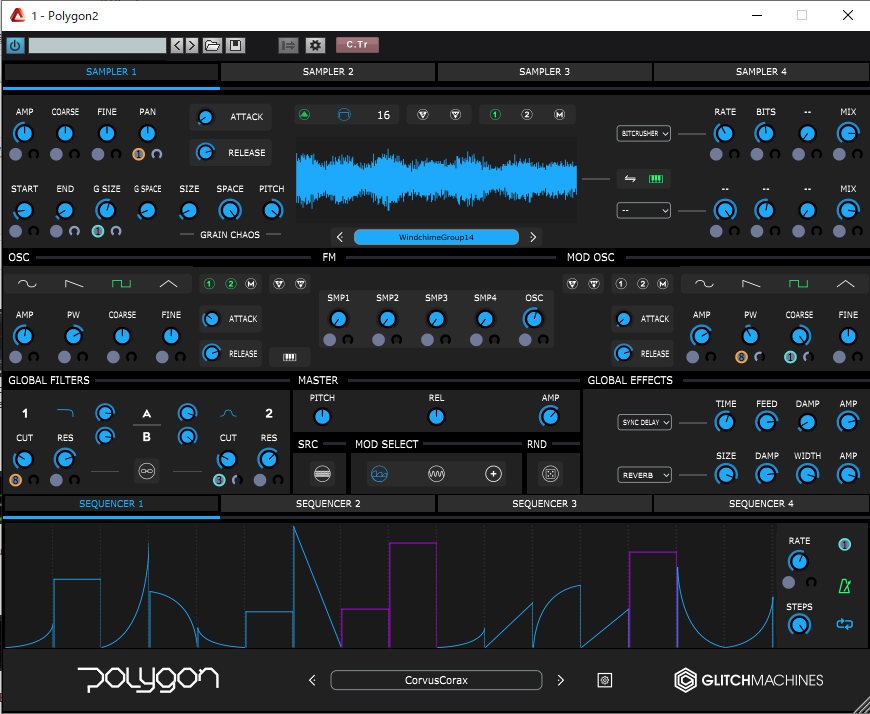870x714 pixels.
Task: Load next preset in the host toolbar
Action: pyautogui.click(x=192, y=45)
